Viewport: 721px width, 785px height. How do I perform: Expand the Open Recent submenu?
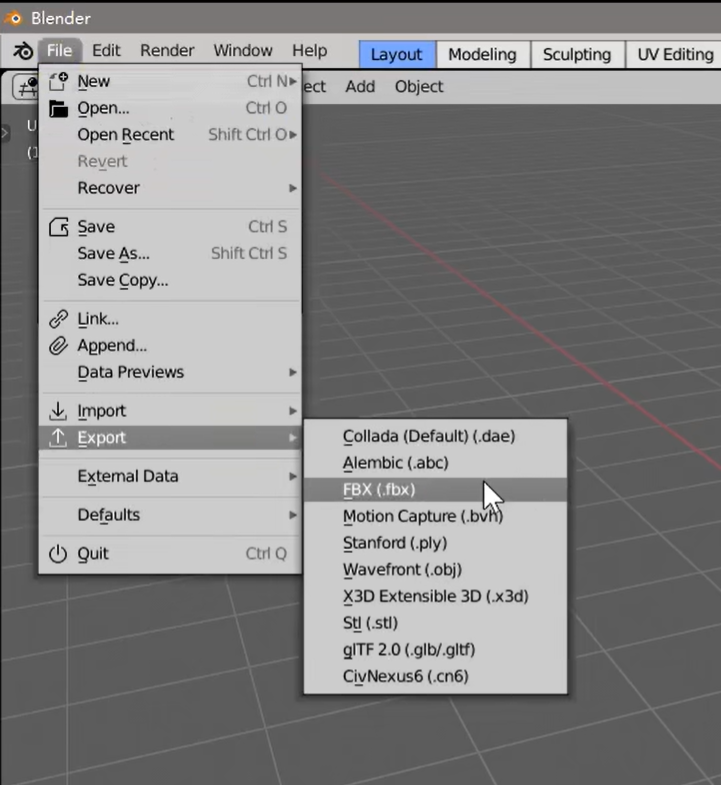point(170,135)
